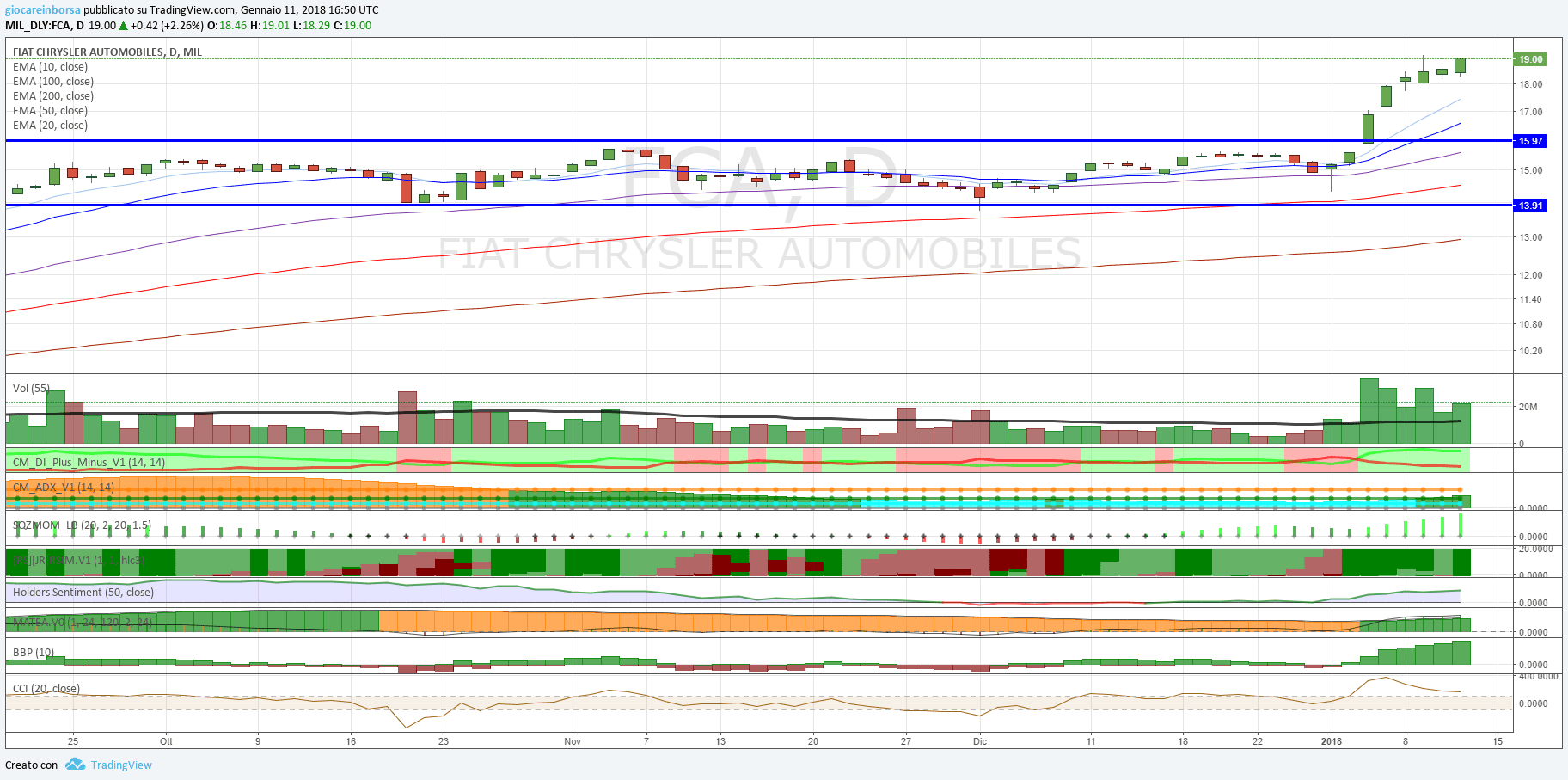The height and width of the screenshot is (780, 1568).
Task: Open the TradingView logo icon
Action: 75,765
